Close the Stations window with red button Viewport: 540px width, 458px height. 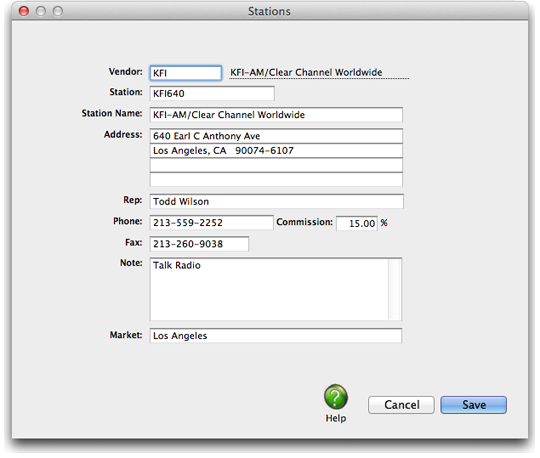(x=24, y=11)
